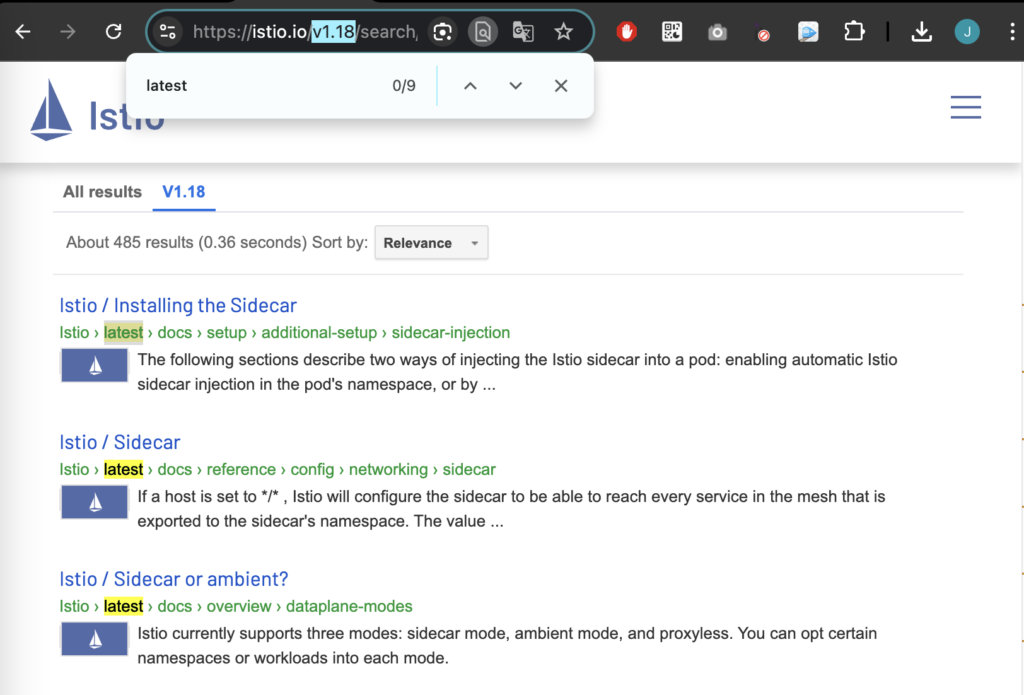Open the Chrome three-dot menu
Viewport: 1024px width, 695px height.
tap(1012, 31)
